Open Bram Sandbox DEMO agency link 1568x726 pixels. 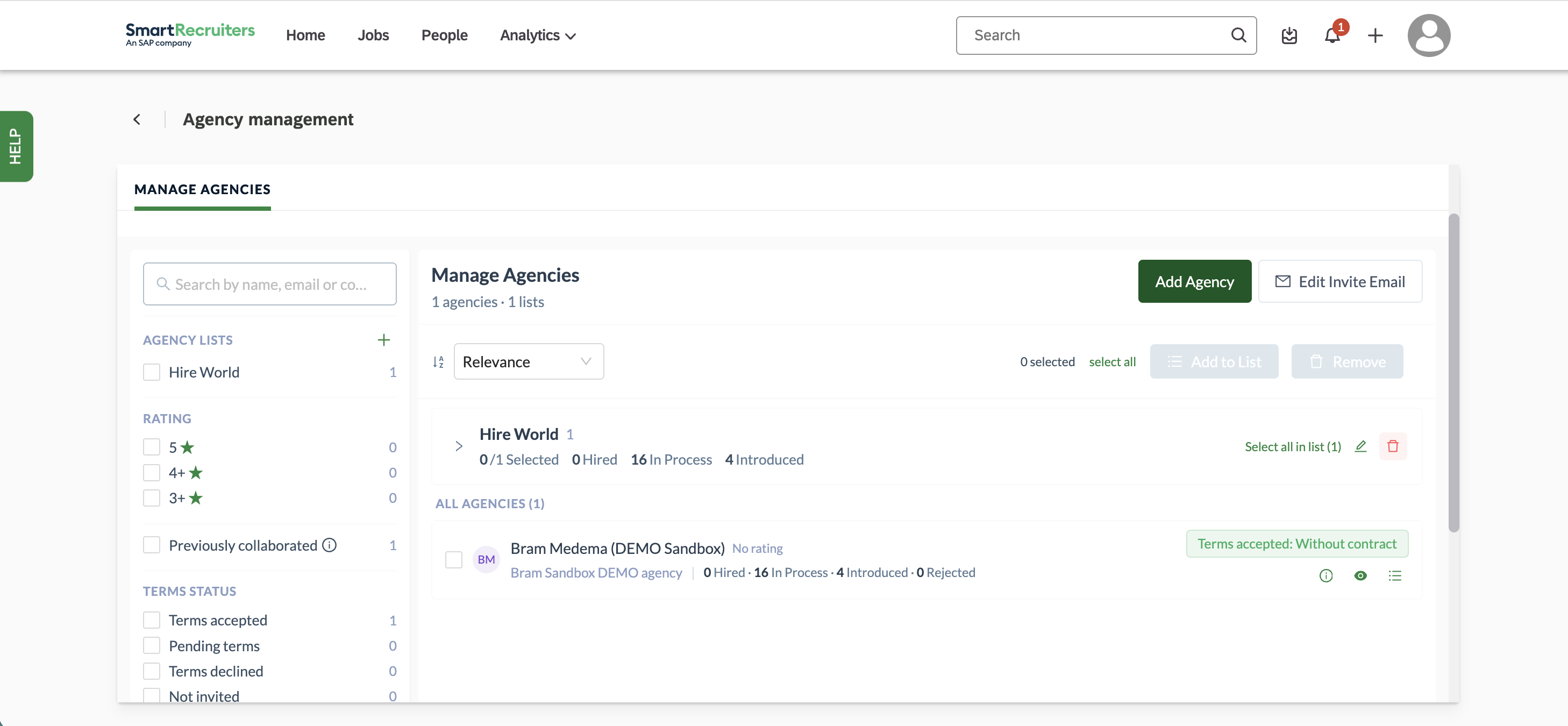click(x=596, y=573)
